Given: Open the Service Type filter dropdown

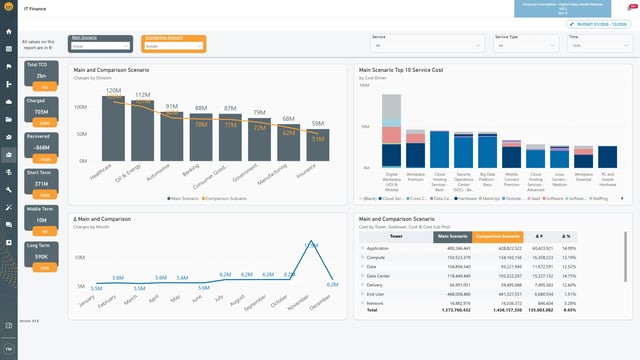Looking at the screenshot, I should coord(526,45).
